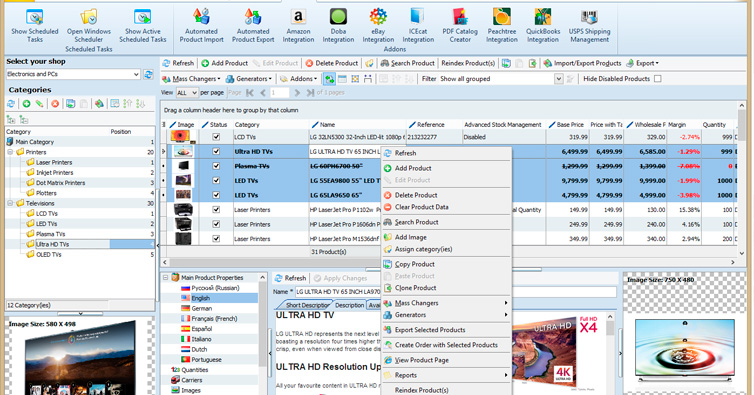
Task: Click Import/Export Products toolbar button
Action: coord(583,63)
